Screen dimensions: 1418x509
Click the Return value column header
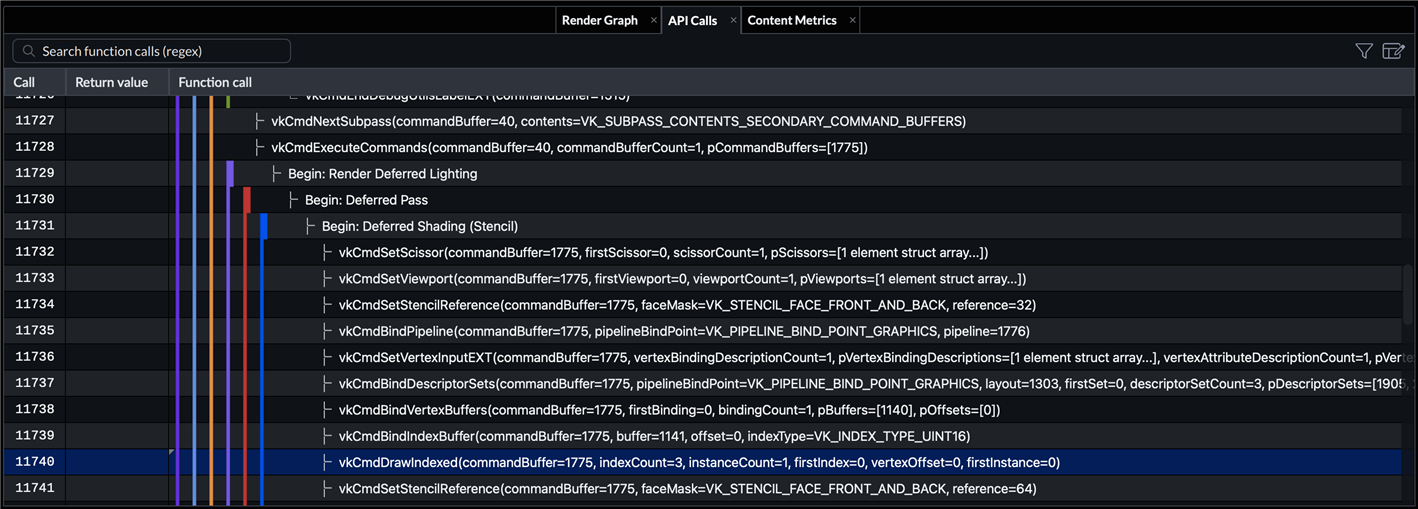117,82
